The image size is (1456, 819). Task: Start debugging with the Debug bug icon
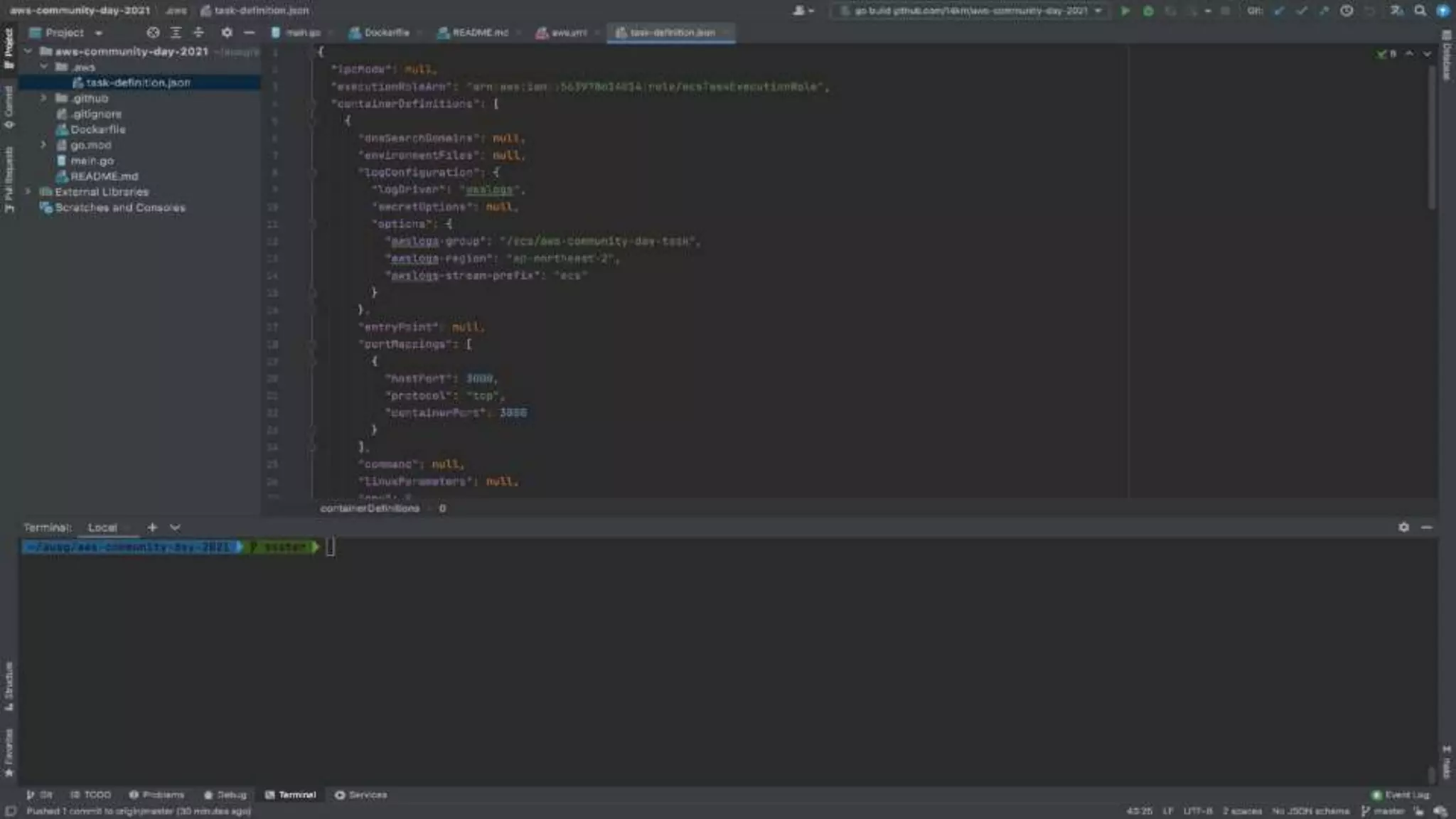(1148, 11)
